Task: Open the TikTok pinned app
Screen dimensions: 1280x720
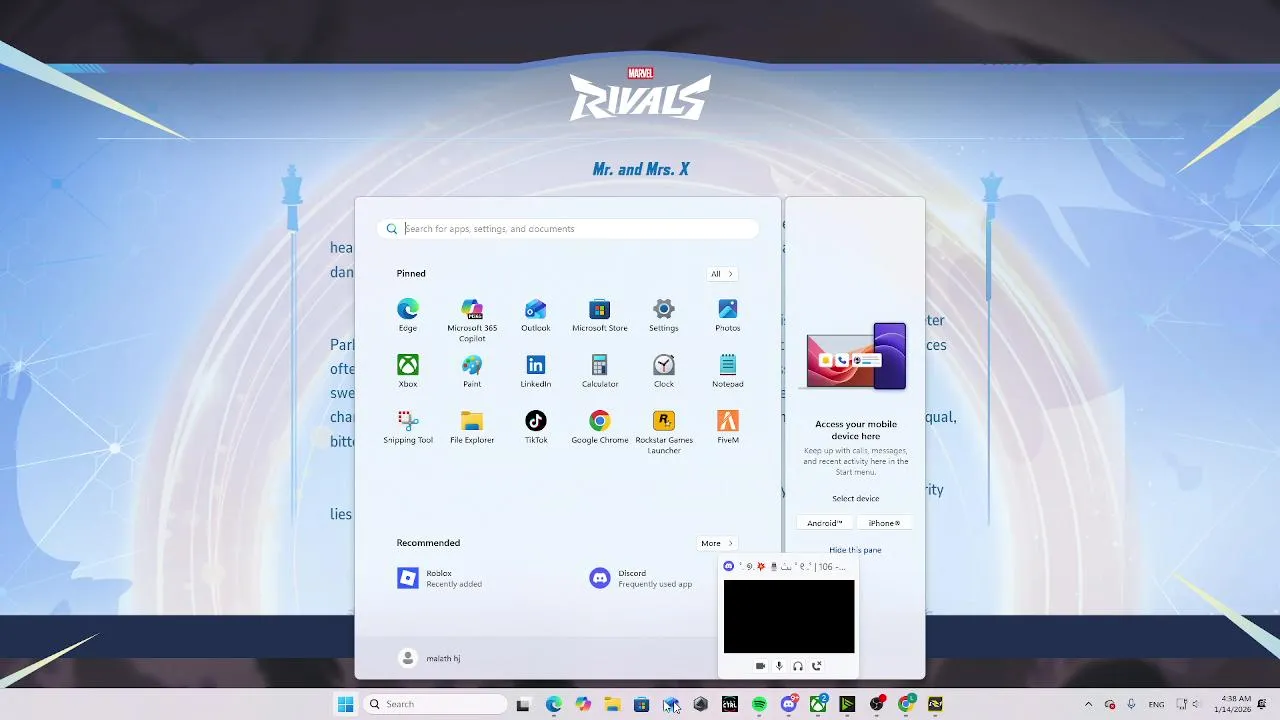Action: click(536, 426)
